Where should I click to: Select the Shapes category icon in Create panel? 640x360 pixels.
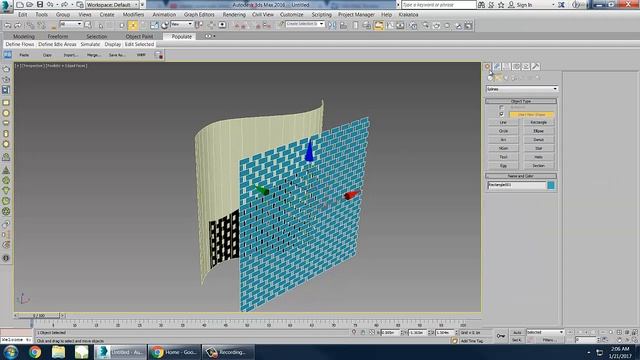498,78
